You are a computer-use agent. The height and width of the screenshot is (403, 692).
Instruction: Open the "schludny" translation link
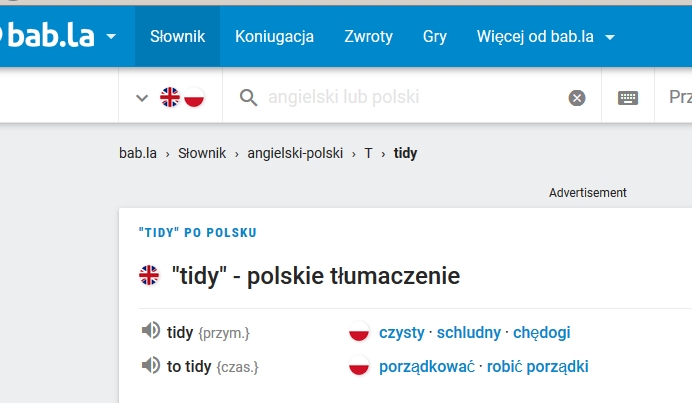click(x=469, y=333)
